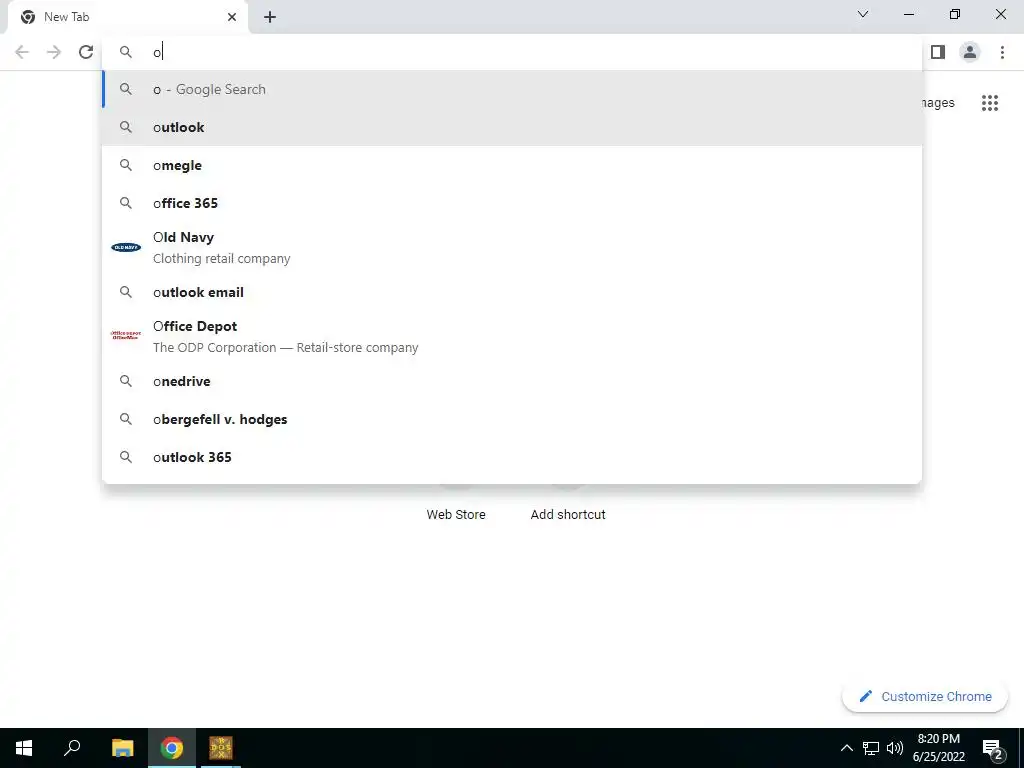Click the address bar input field

click(512, 52)
